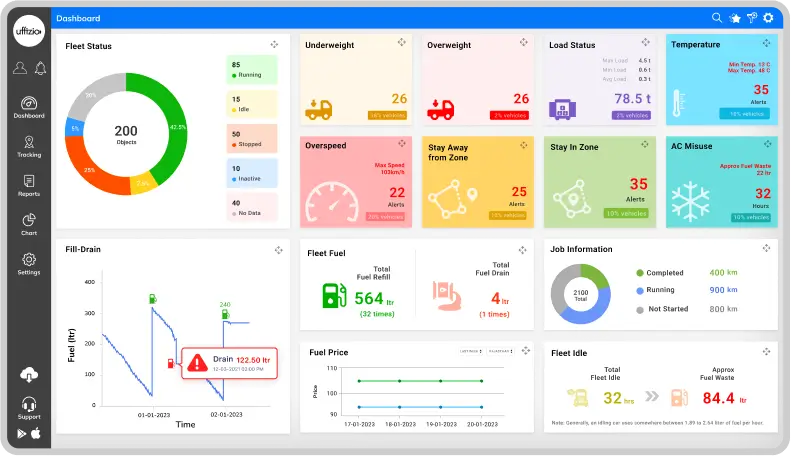This screenshot has height=456, width=791.
Task: Open the notifications bell icon
Action: 40,68
